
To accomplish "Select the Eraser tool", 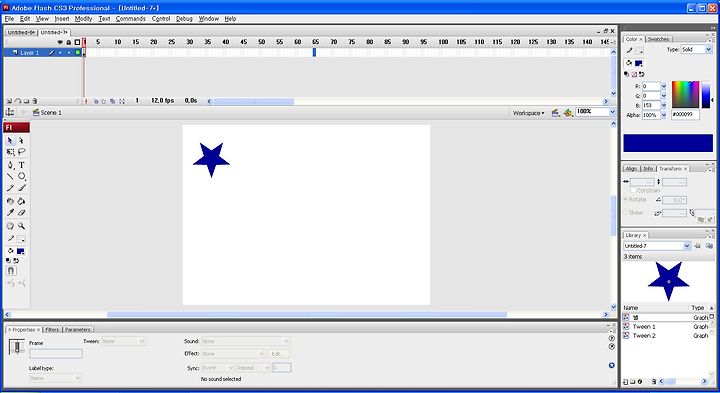I will (21, 213).
